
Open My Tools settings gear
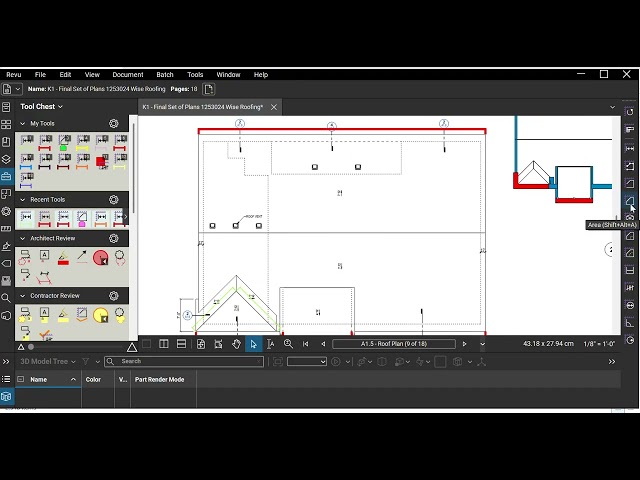pos(113,123)
